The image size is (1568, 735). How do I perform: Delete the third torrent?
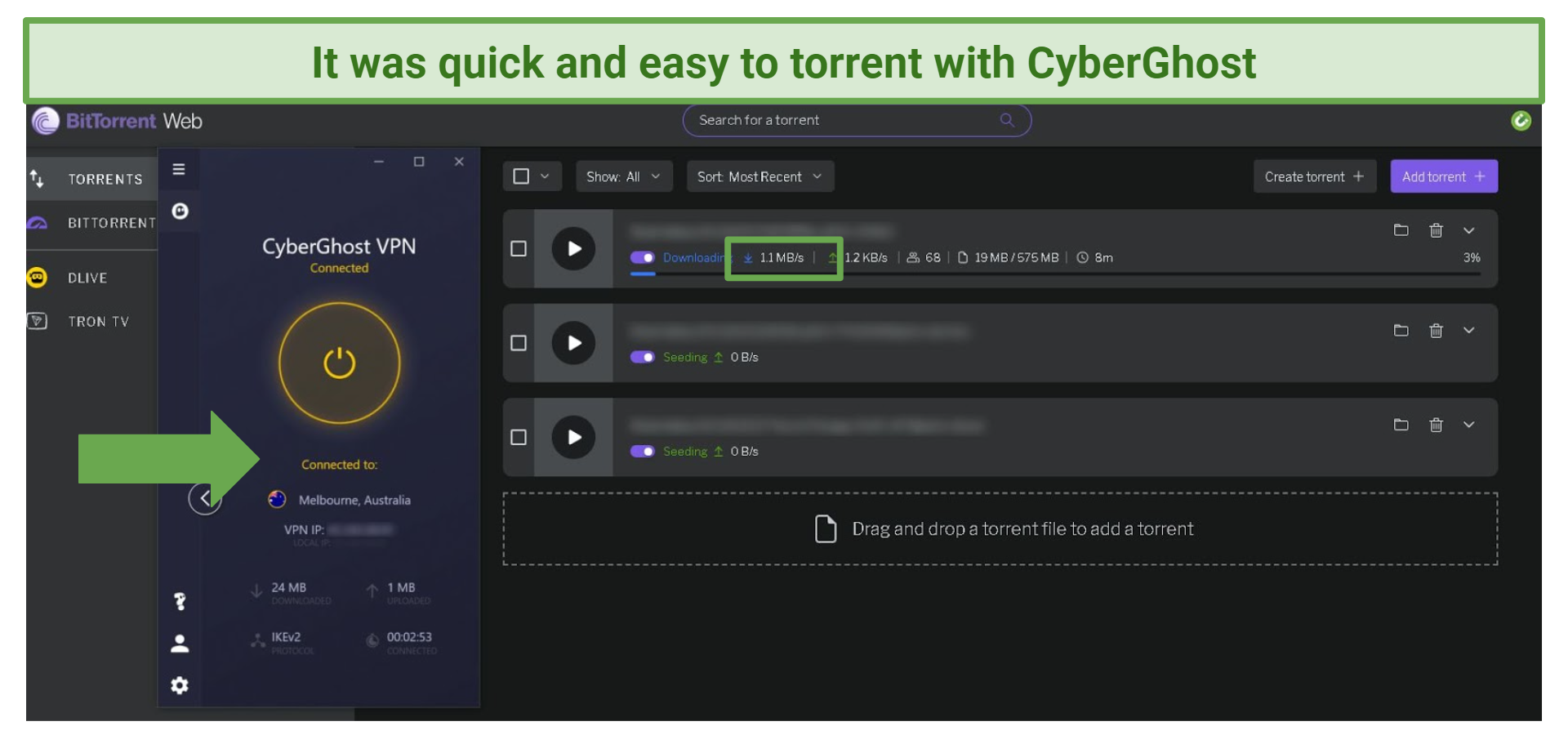1436,425
